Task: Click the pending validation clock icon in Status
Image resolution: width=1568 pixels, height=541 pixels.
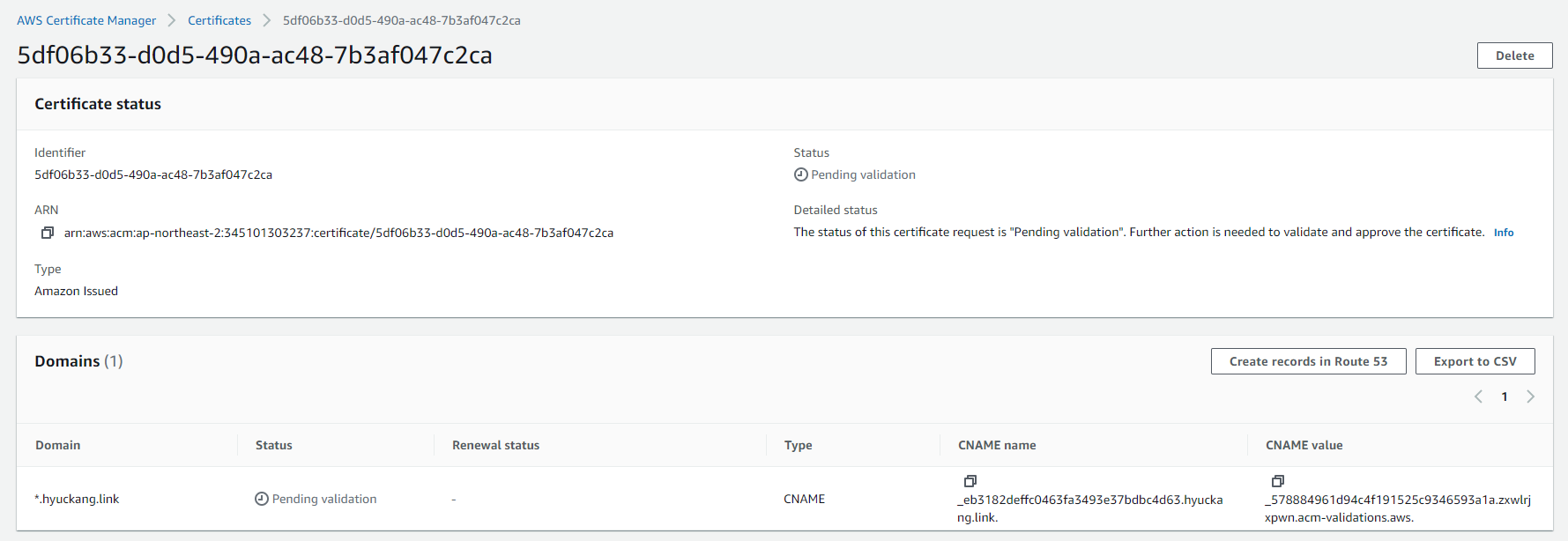Action: [x=800, y=174]
